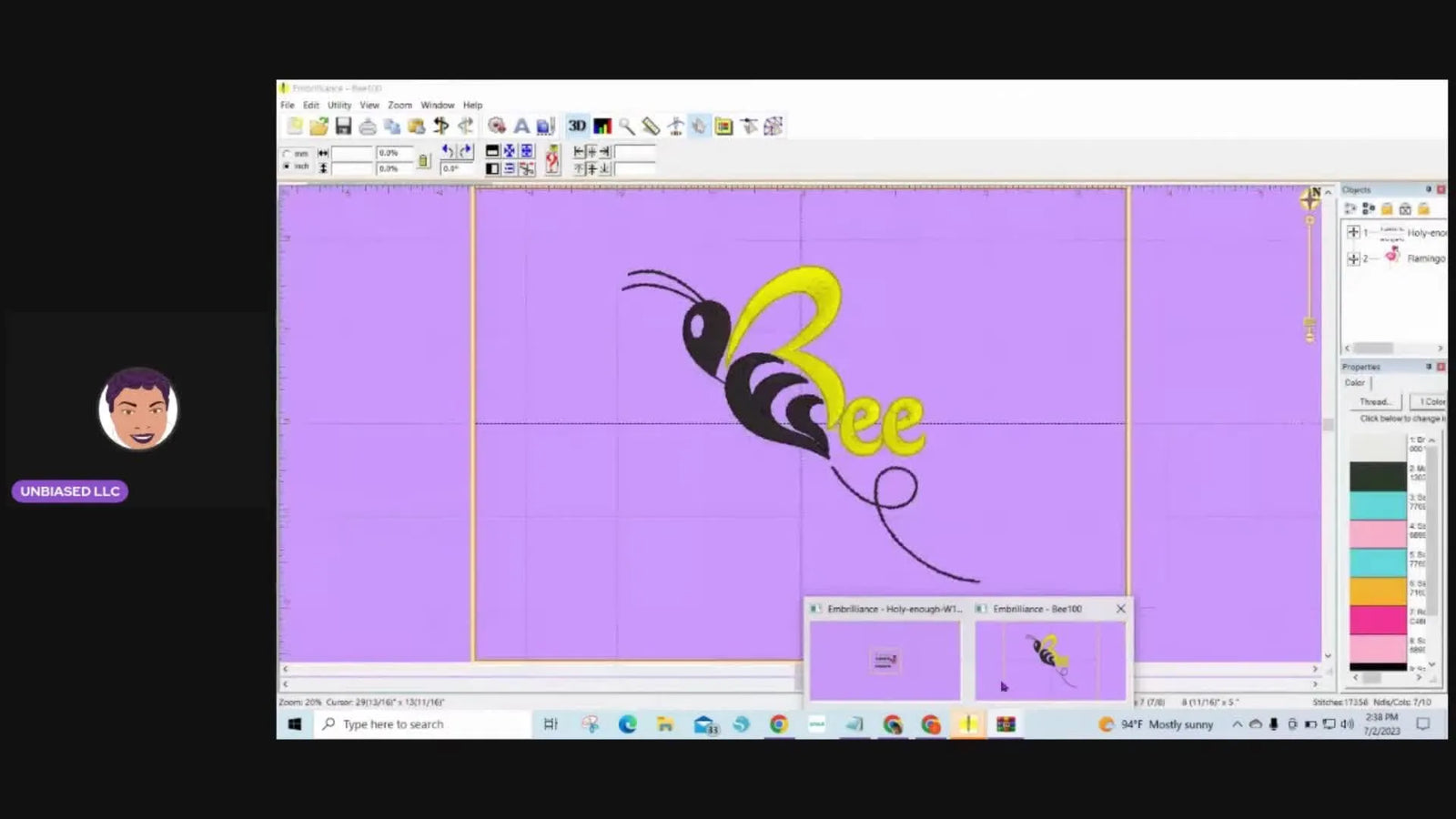Toggle the 3D view button

pos(577,126)
